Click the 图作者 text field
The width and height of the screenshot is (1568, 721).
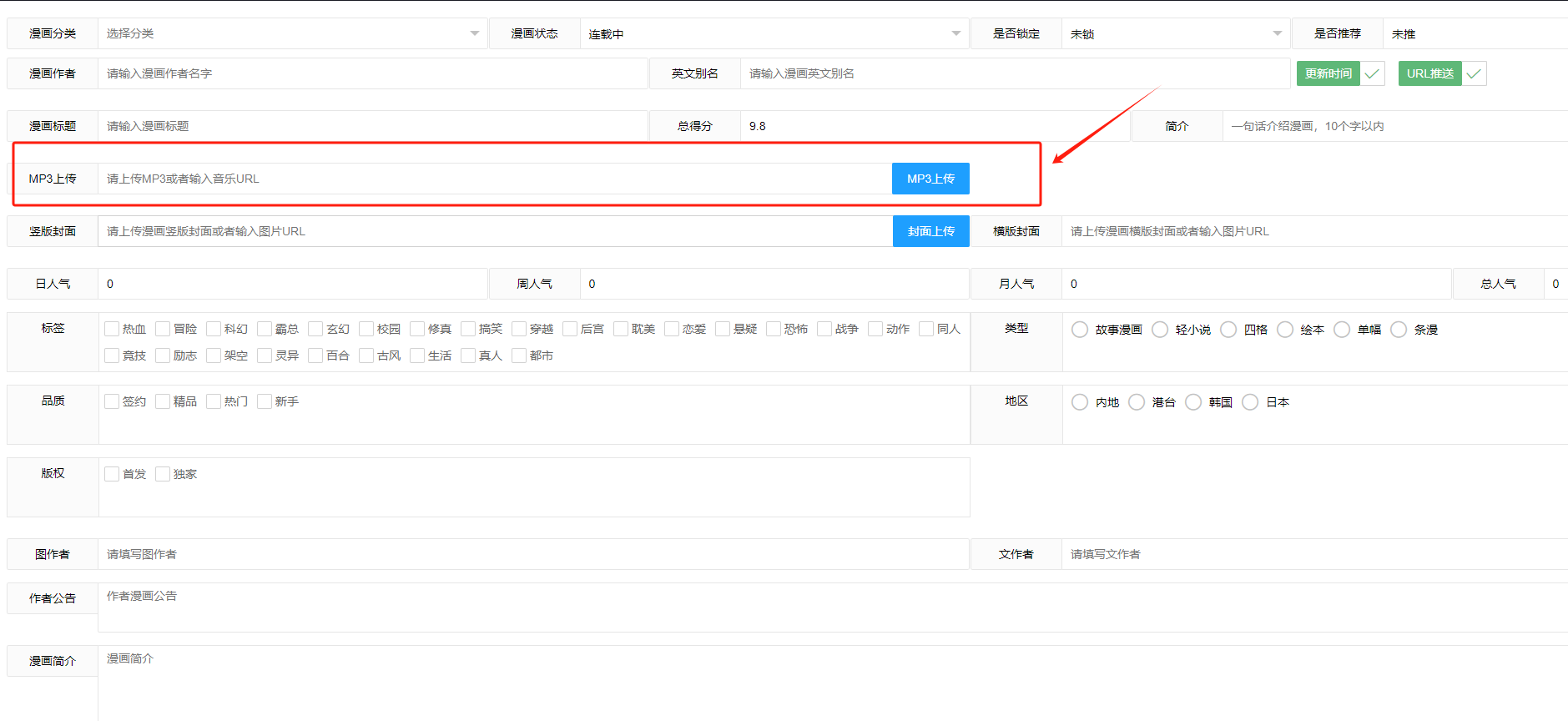click(x=532, y=554)
